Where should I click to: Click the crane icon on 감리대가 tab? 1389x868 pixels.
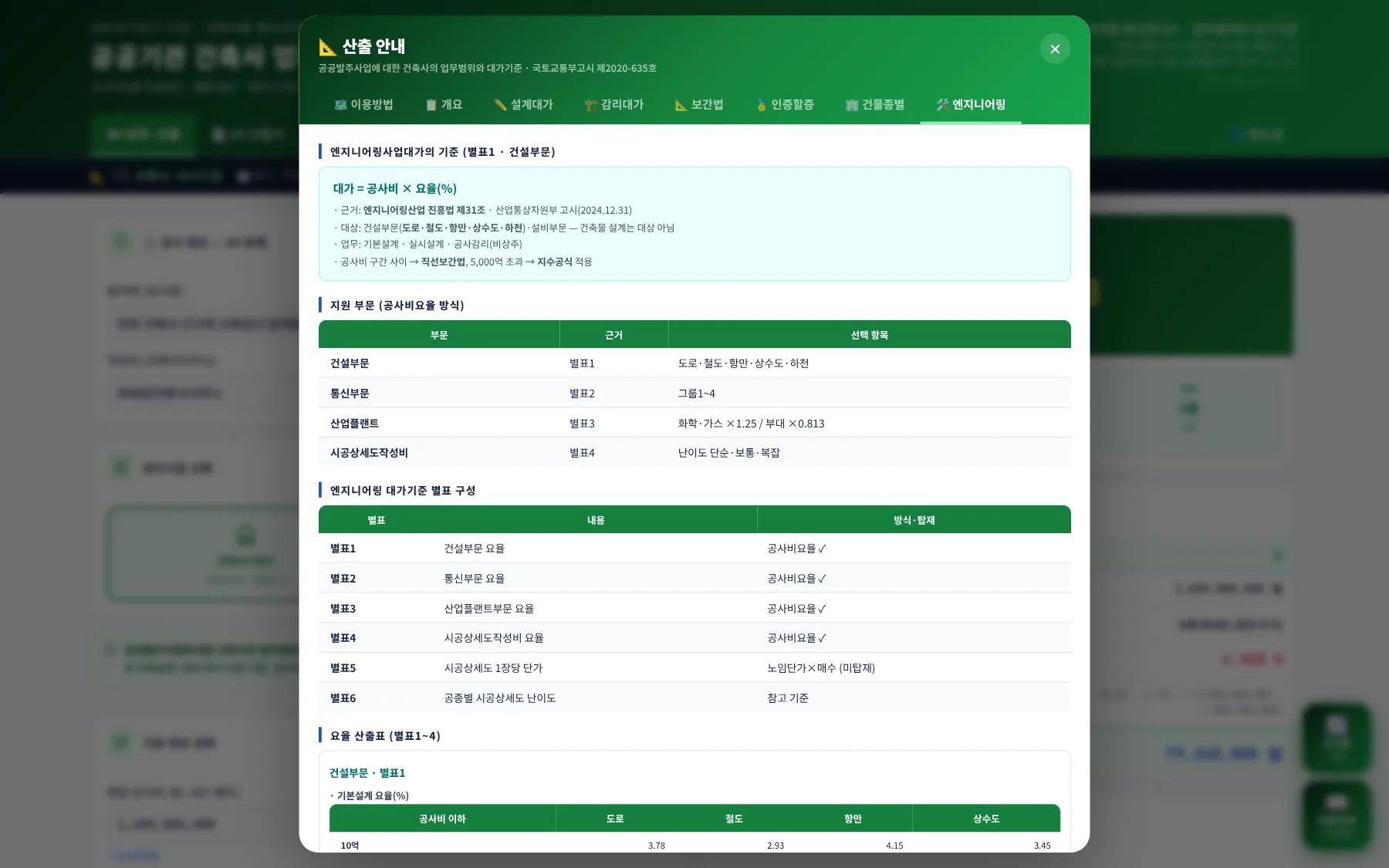click(591, 104)
